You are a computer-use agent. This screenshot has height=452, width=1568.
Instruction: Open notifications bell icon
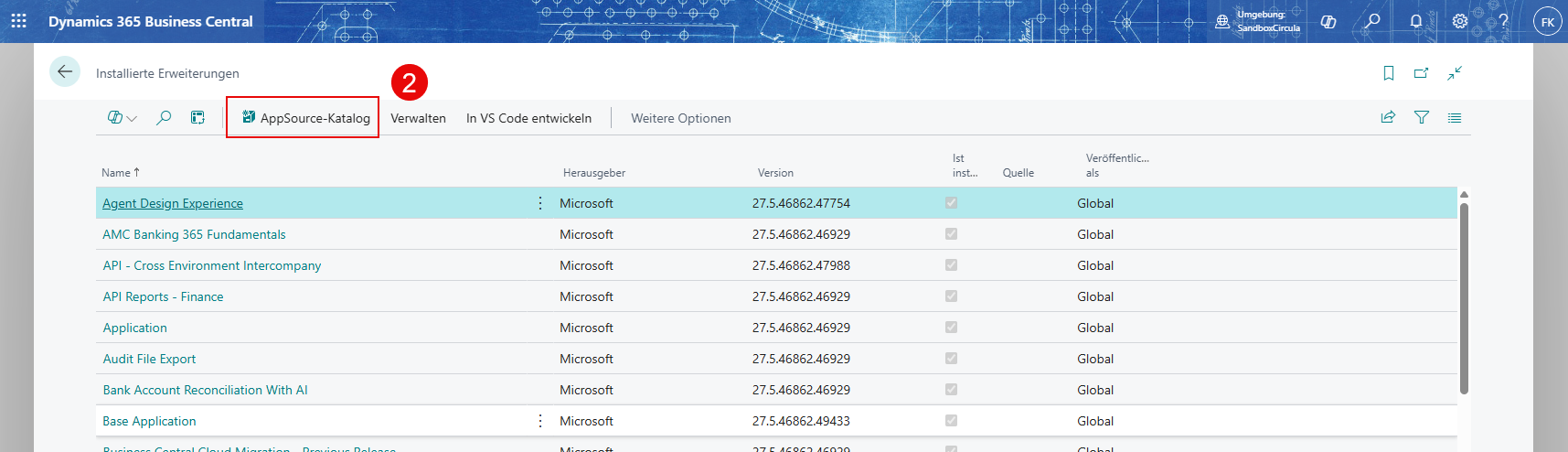1416,21
